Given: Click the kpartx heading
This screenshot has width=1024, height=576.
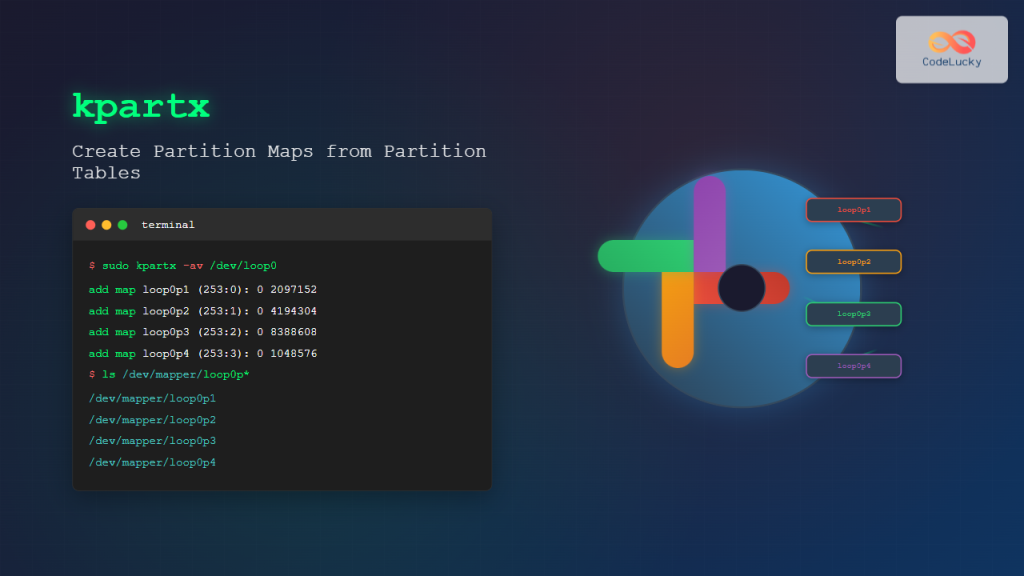Looking at the screenshot, I should pyautogui.click(x=140, y=105).
